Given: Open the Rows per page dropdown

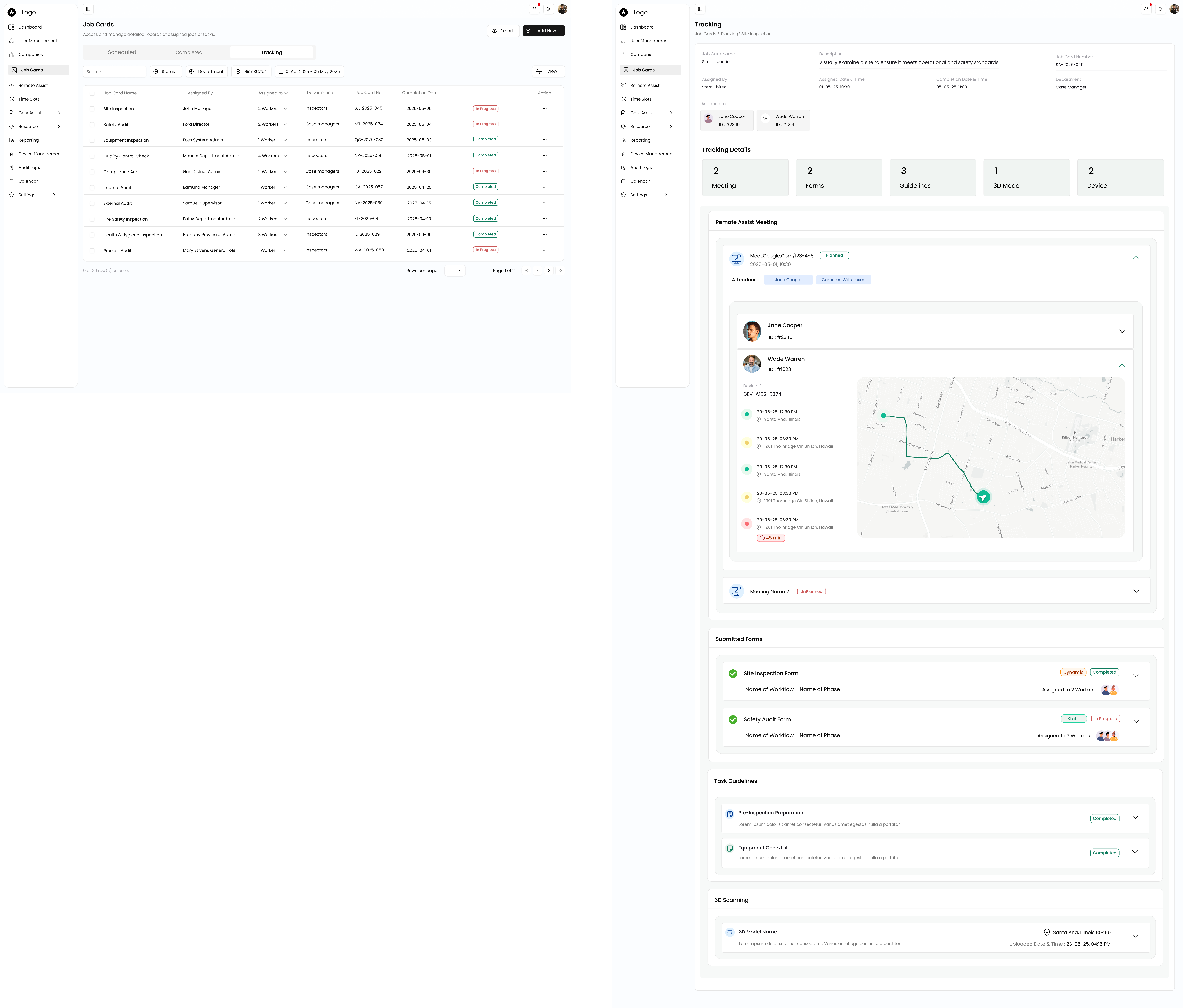Looking at the screenshot, I should 455,271.
